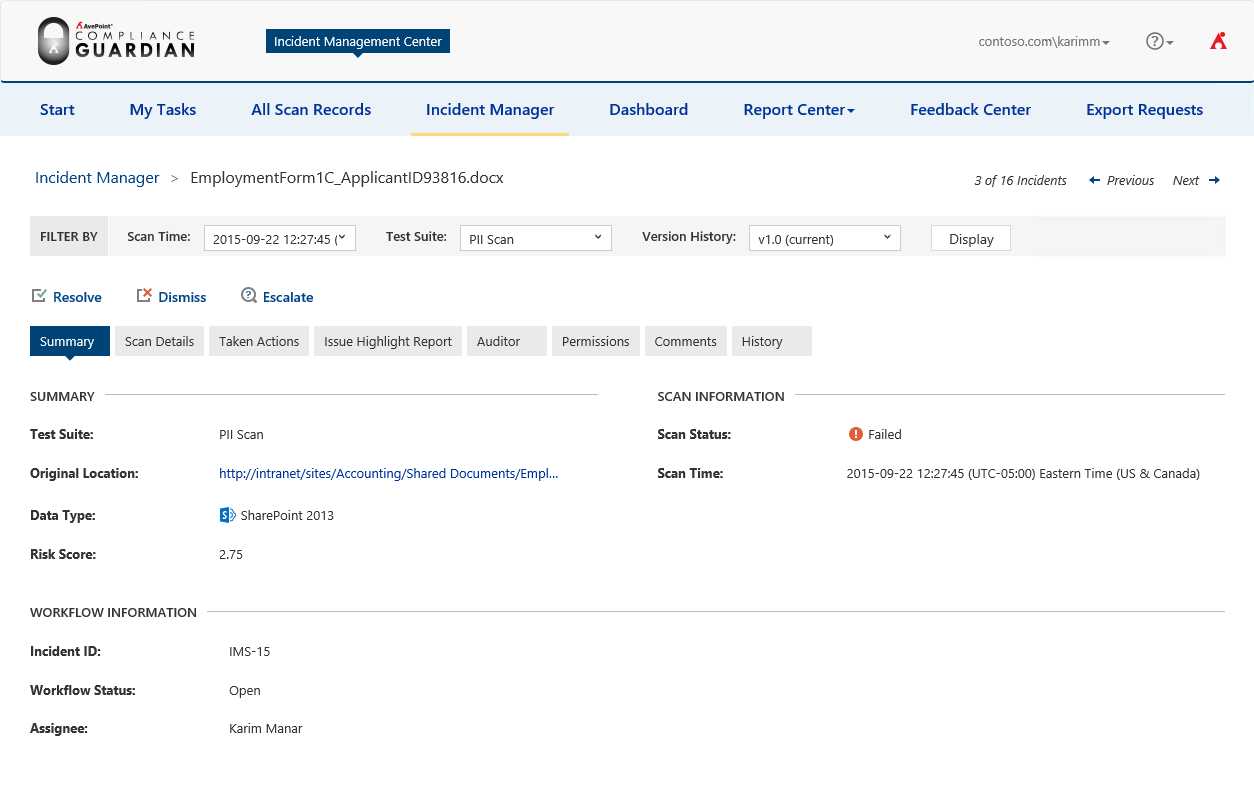Click the red AvePoint icon

click(1218, 41)
